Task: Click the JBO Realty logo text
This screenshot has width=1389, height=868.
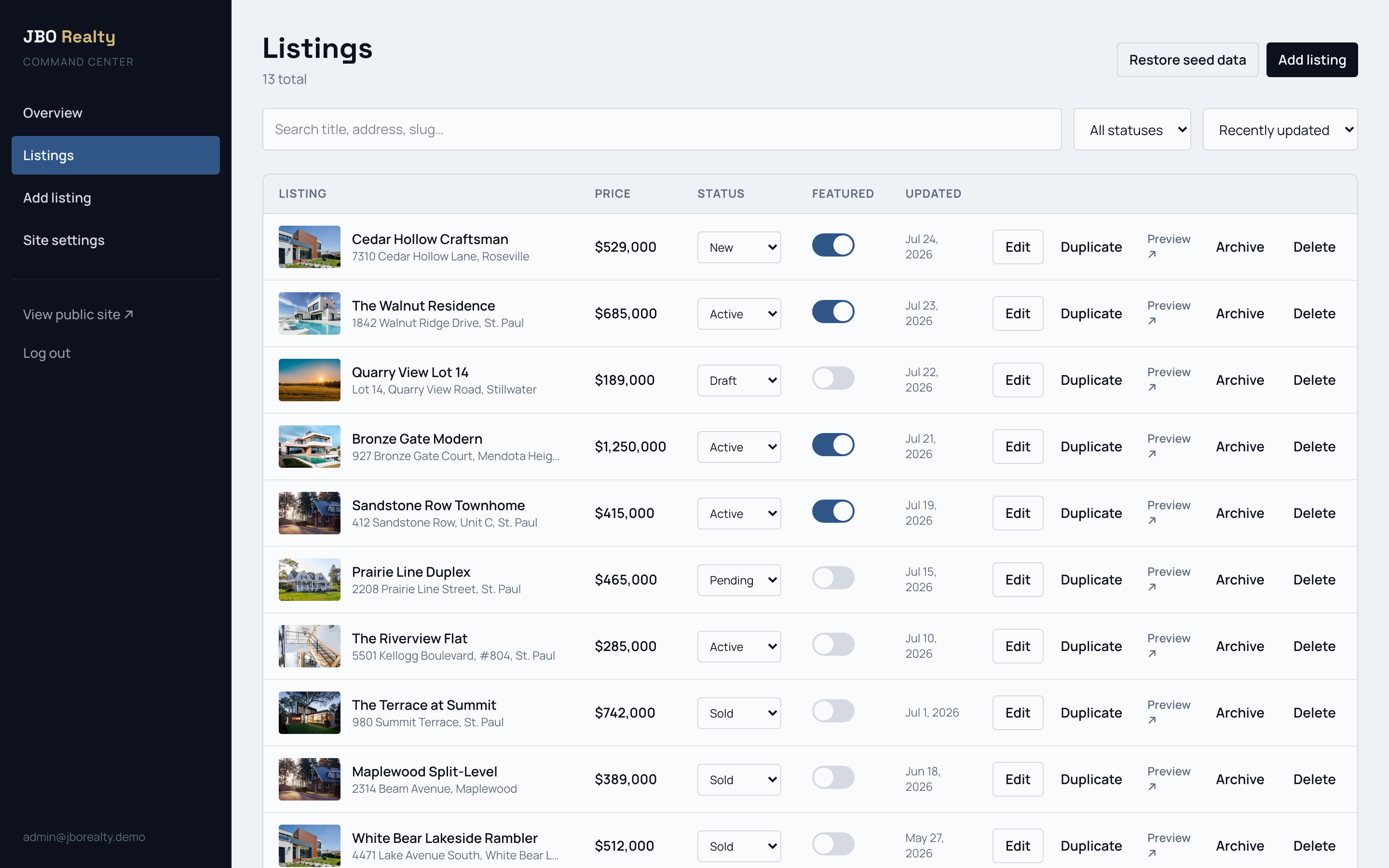Action: click(x=69, y=37)
